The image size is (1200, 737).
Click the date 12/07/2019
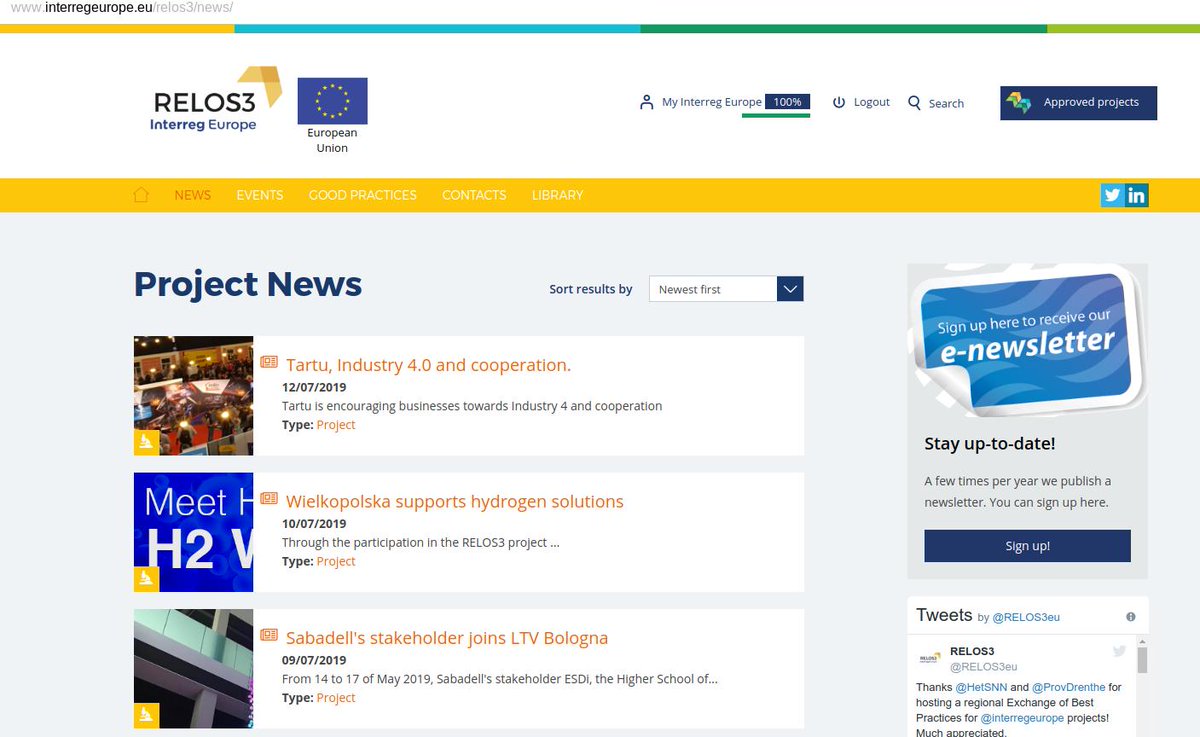[314, 387]
